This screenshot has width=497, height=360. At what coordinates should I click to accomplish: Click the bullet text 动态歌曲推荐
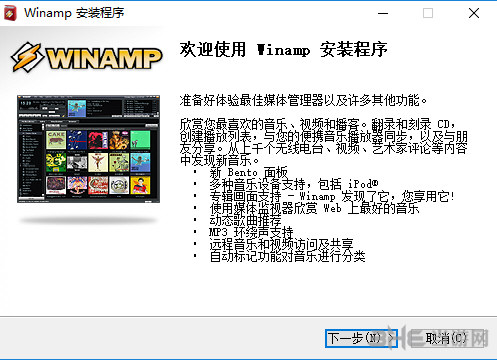point(245,220)
